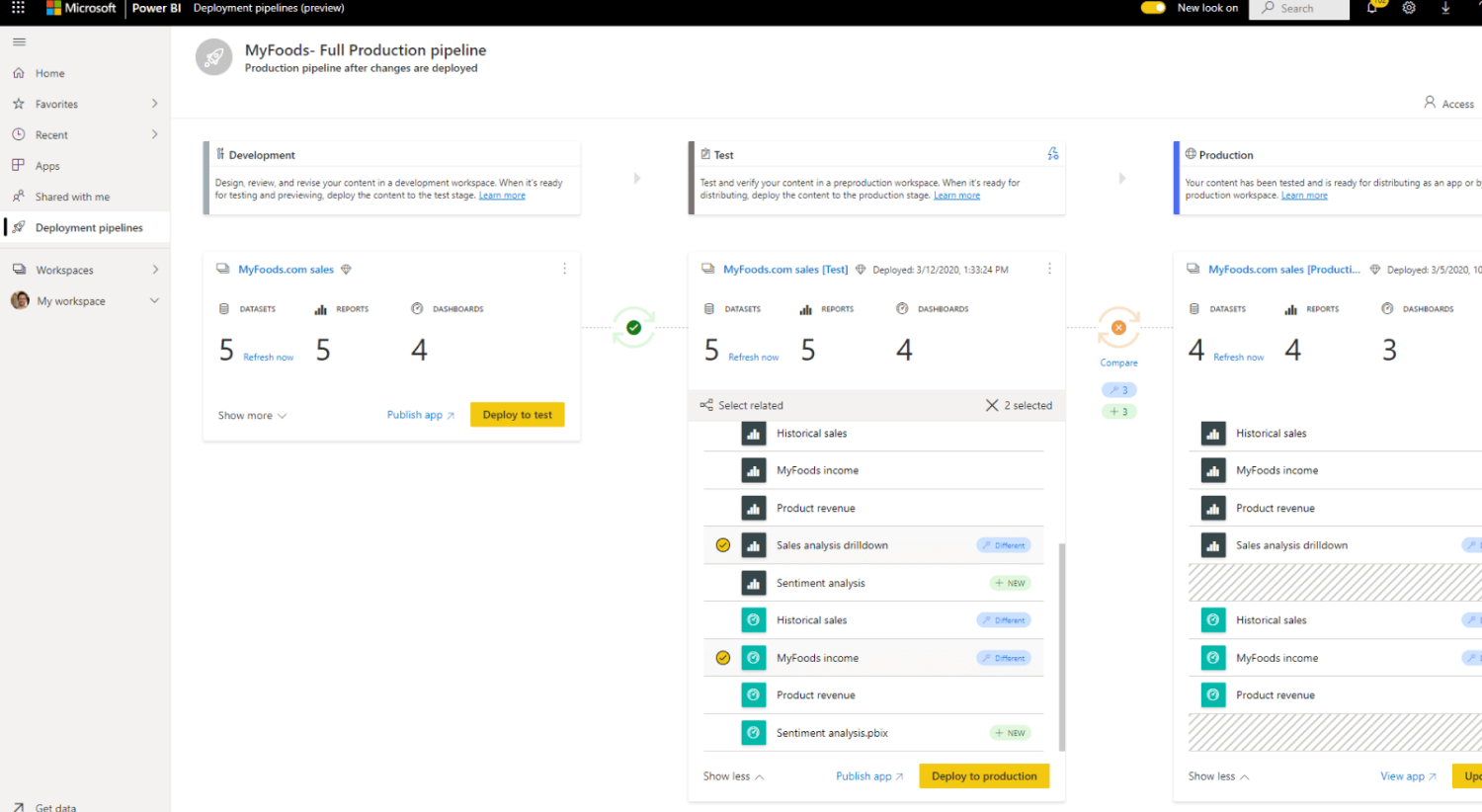1482x812 pixels.
Task: Go to Shared with me
Action: (x=72, y=197)
